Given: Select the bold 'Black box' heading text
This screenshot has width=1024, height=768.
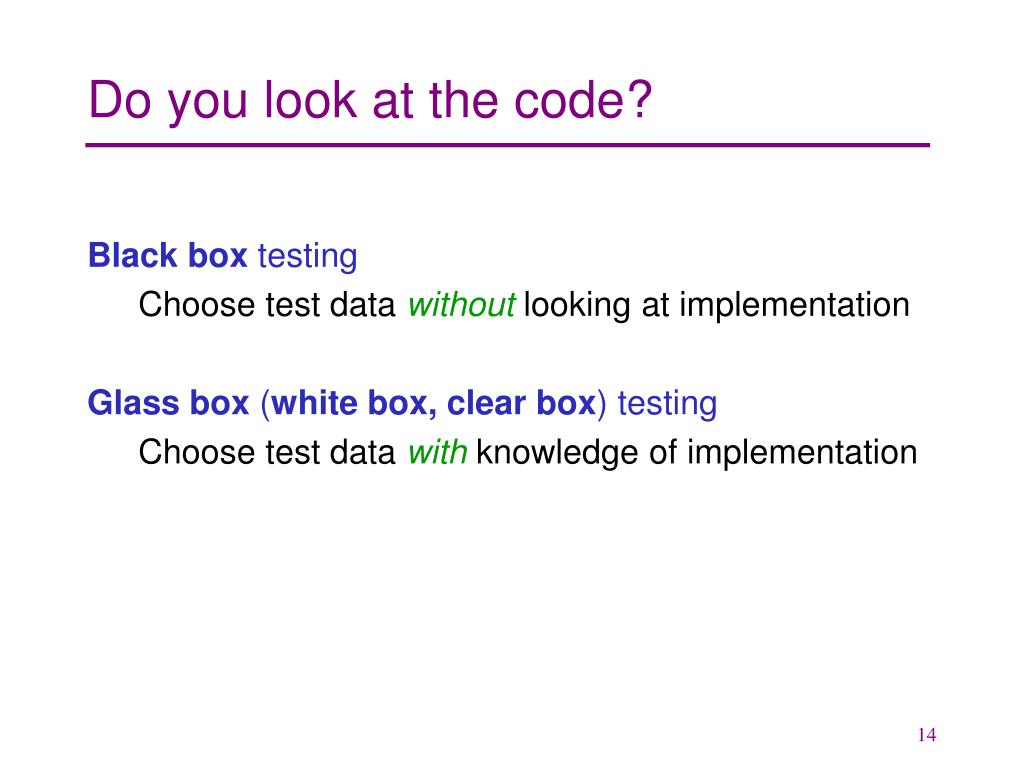Looking at the screenshot, I should click(x=168, y=255).
